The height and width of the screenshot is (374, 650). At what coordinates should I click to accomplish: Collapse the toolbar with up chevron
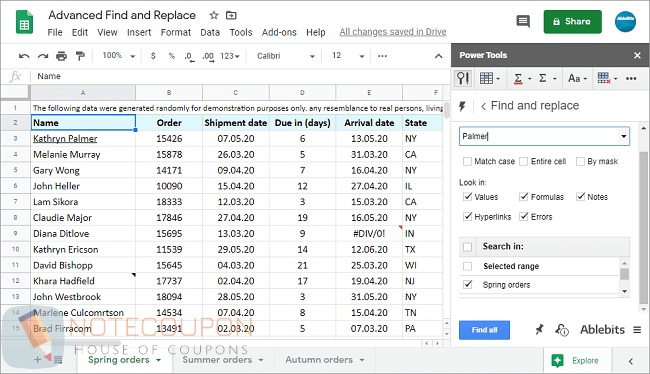pos(438,56)
